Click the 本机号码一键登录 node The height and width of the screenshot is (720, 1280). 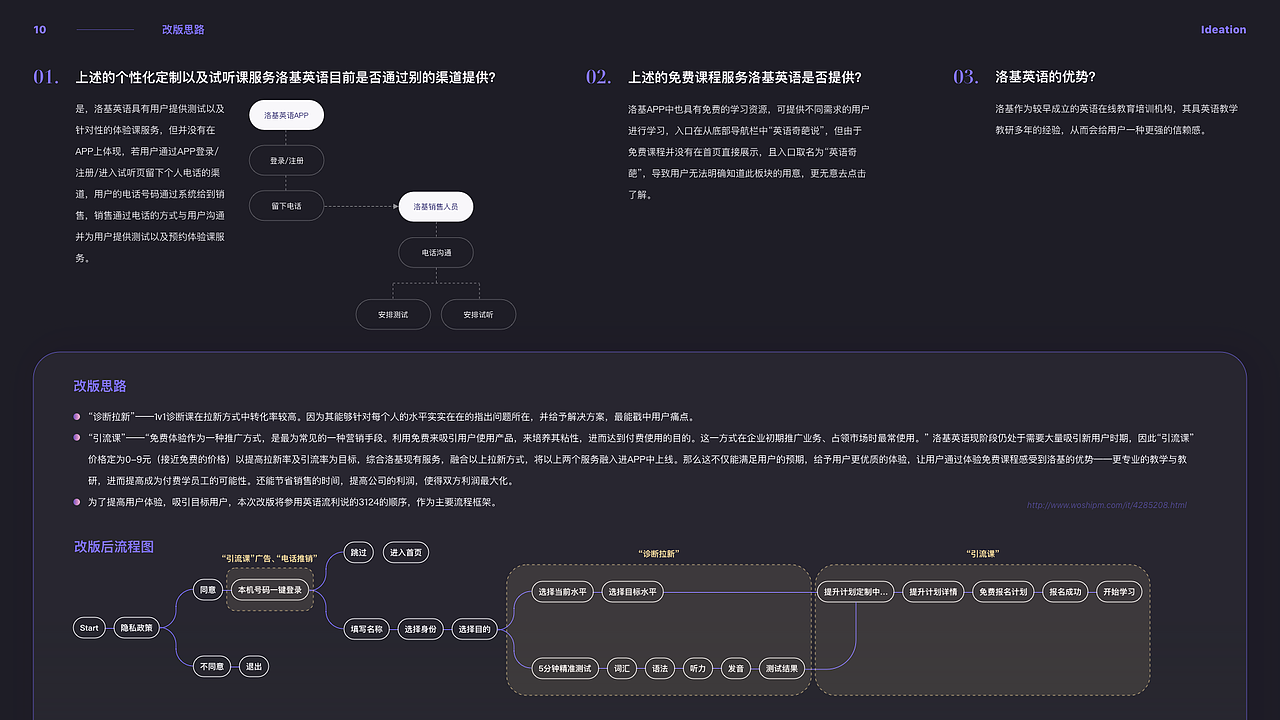269,590
